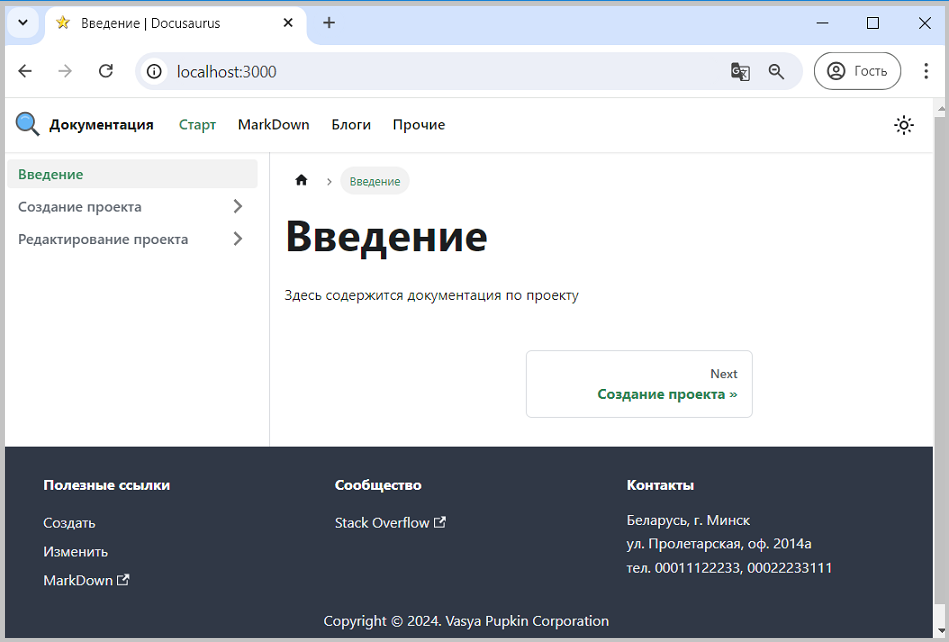The width and height of the screenshot is (949, 642).
Task: Click the Изменить footer link
Action: (x=76, y=551)
